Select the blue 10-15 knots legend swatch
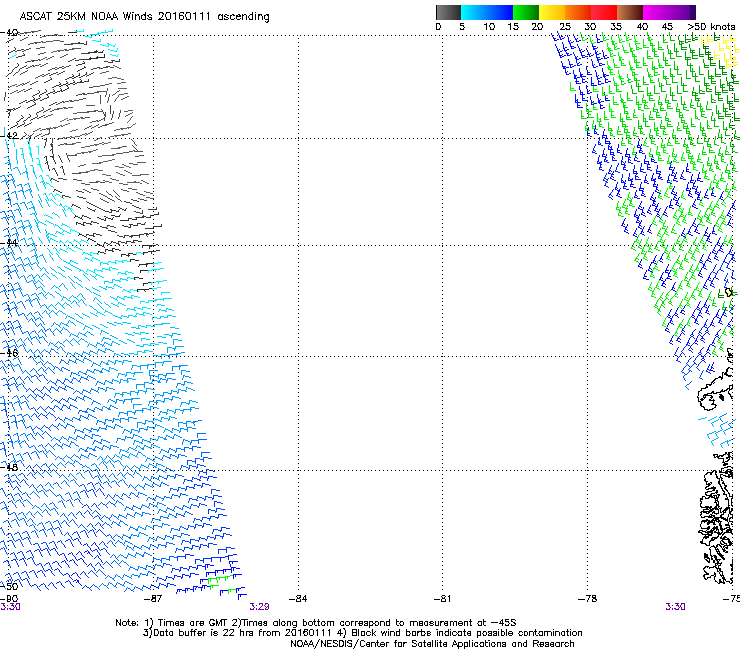The height and width of the screenshot is (650, 740). click(500, 12)
